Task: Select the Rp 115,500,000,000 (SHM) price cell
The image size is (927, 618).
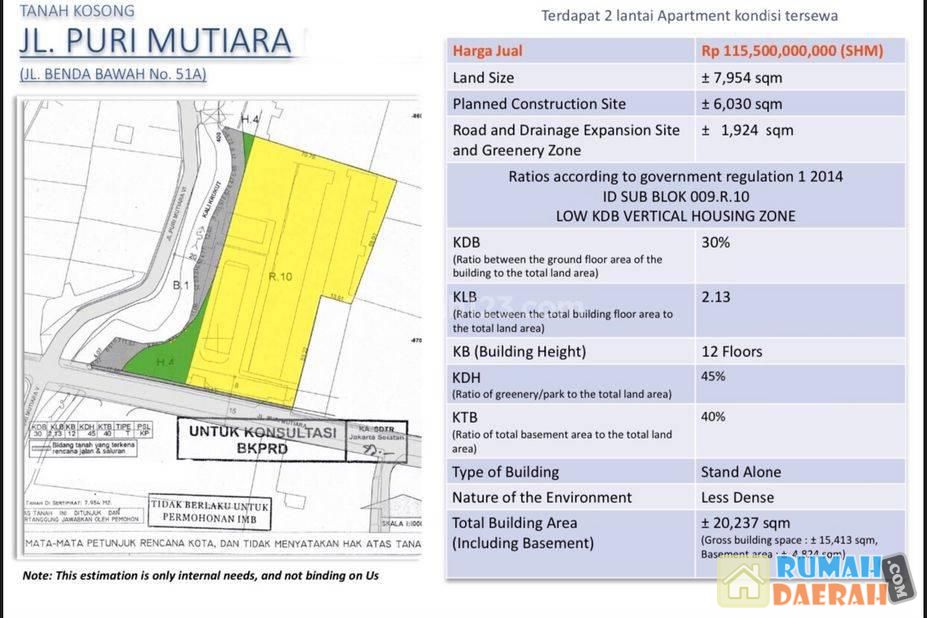Action: click(x=792, y=51)
